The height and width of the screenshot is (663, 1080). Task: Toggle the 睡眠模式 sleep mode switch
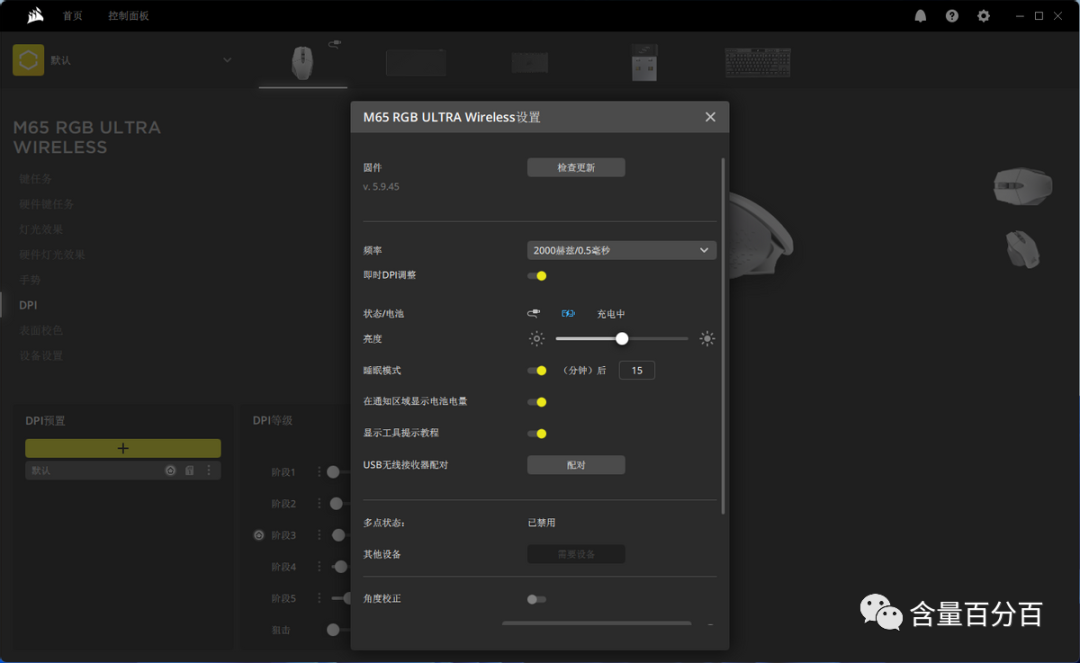coord(537,370)
